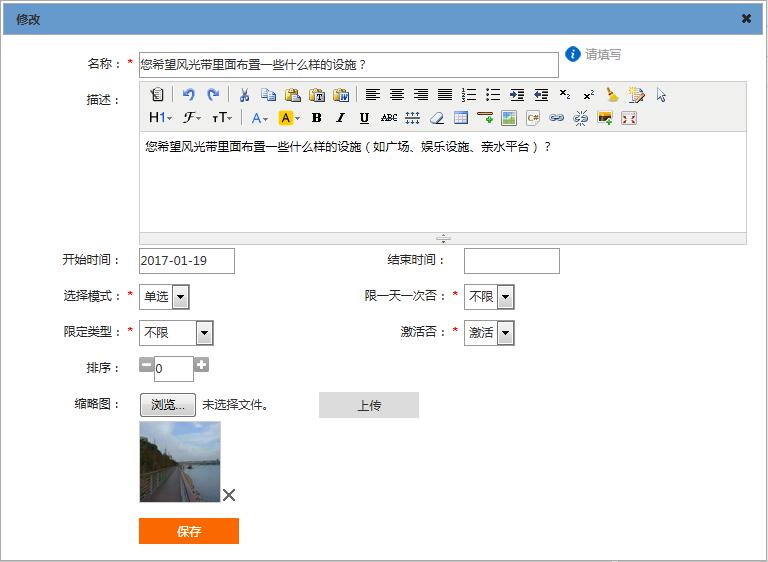Increase the 排序 value with plus button
Image resolution: width=768 pixels, height=562 pixels.
[x=201, y=366]
